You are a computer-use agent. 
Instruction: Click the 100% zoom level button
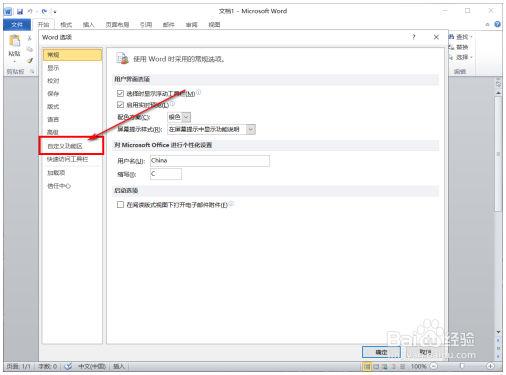click(x=418, y=367)
